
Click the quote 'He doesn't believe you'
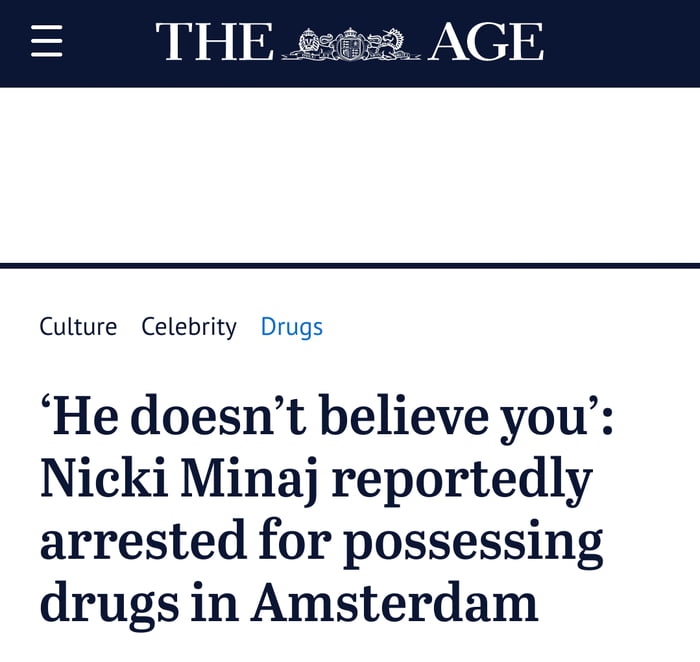point(328,418)
